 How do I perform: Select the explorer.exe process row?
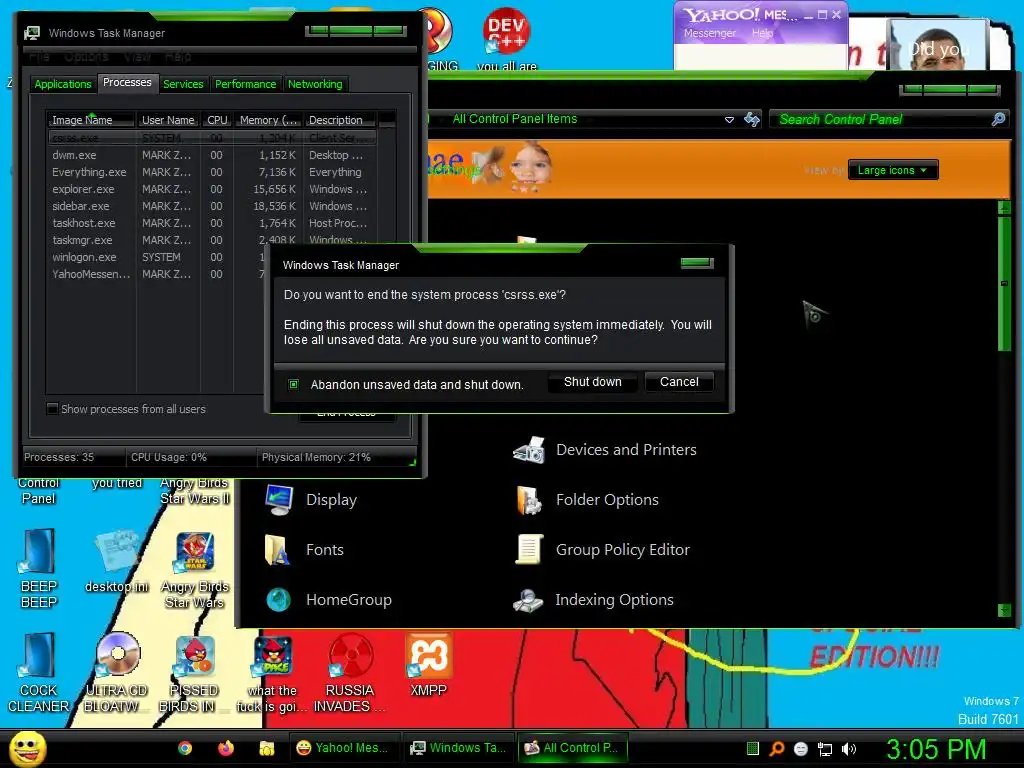[x=212, y=189]
